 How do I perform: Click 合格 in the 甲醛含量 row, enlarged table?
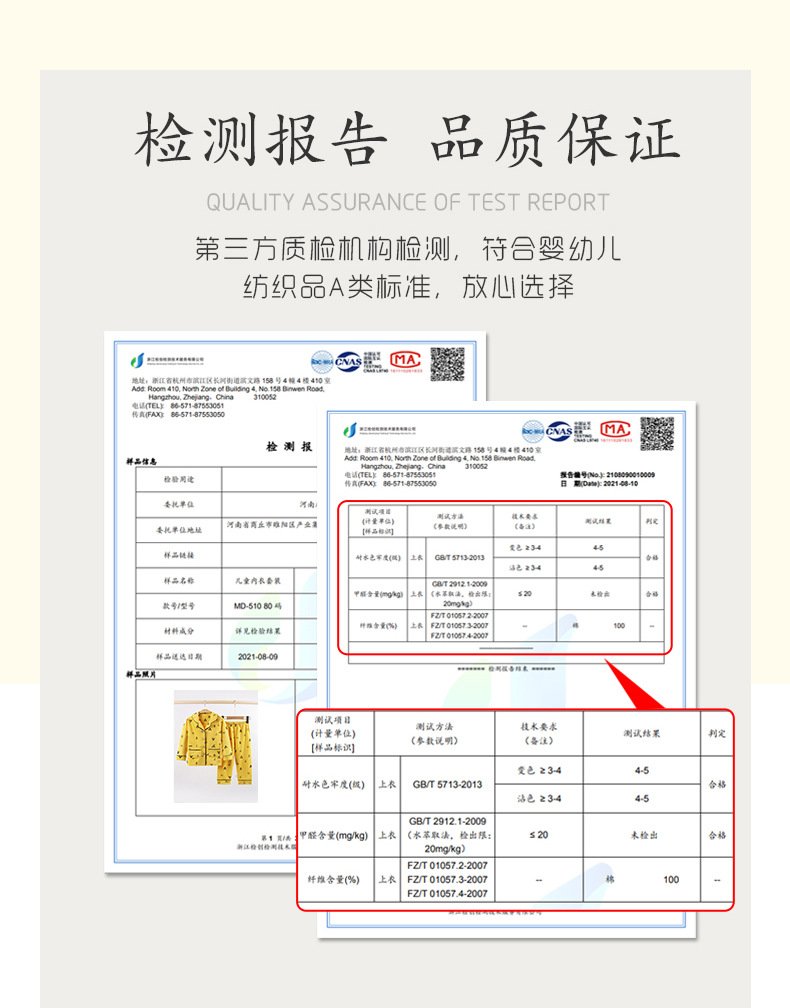point(717,835)
